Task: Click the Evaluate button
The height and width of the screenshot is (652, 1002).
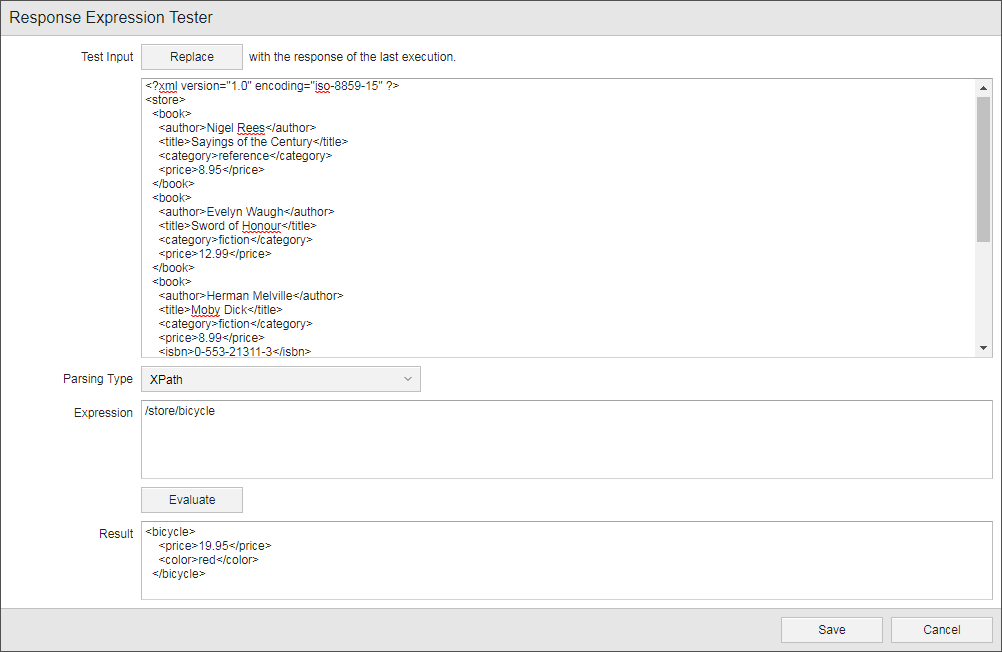Action: point(192,500)
